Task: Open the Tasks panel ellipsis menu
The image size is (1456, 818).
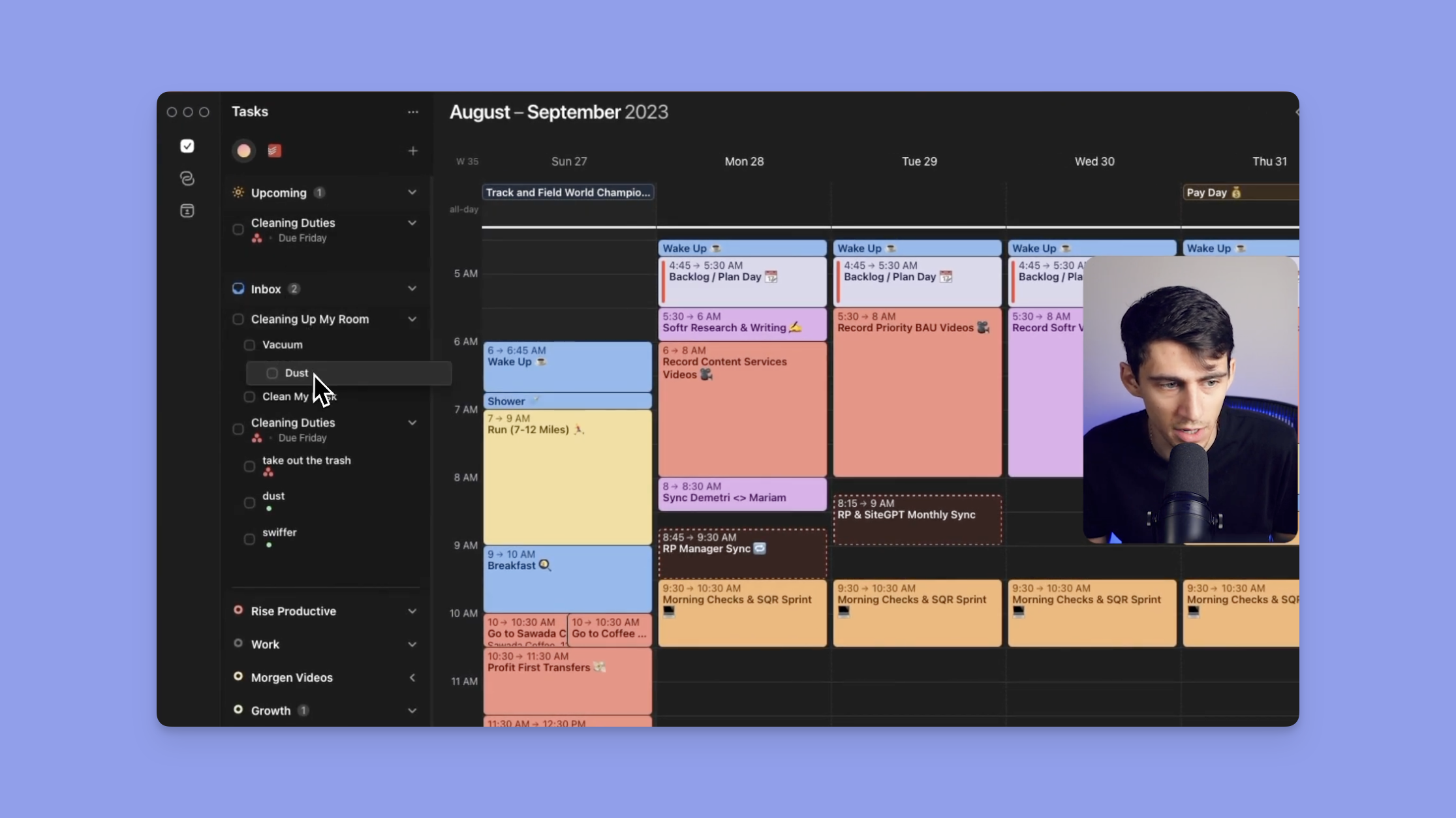Action: click(x=412, y=112)
